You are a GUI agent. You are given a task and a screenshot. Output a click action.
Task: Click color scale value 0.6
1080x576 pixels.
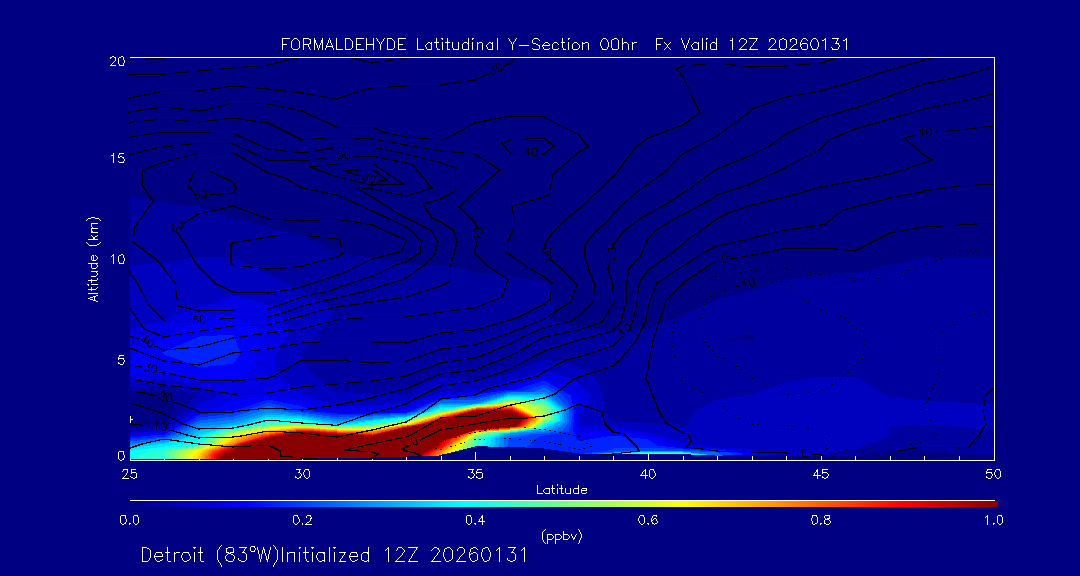click(648, 521)
